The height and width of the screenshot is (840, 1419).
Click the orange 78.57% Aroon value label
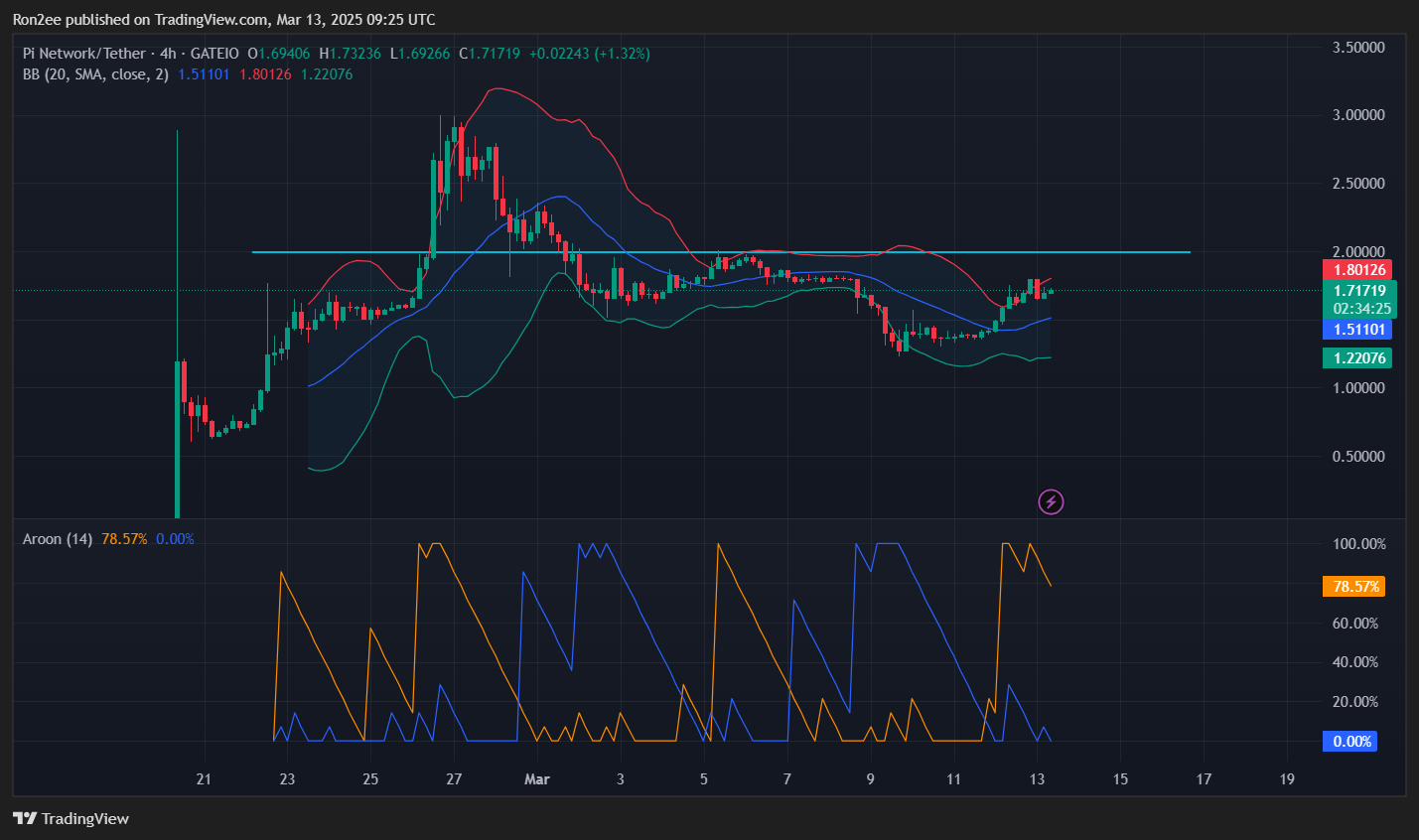[1354, 586]
